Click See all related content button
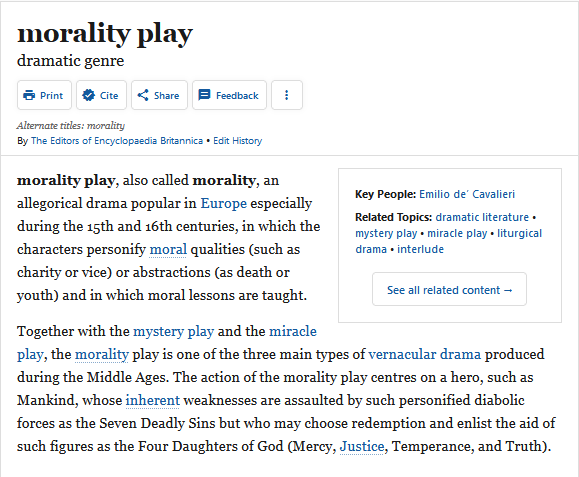 449,289
